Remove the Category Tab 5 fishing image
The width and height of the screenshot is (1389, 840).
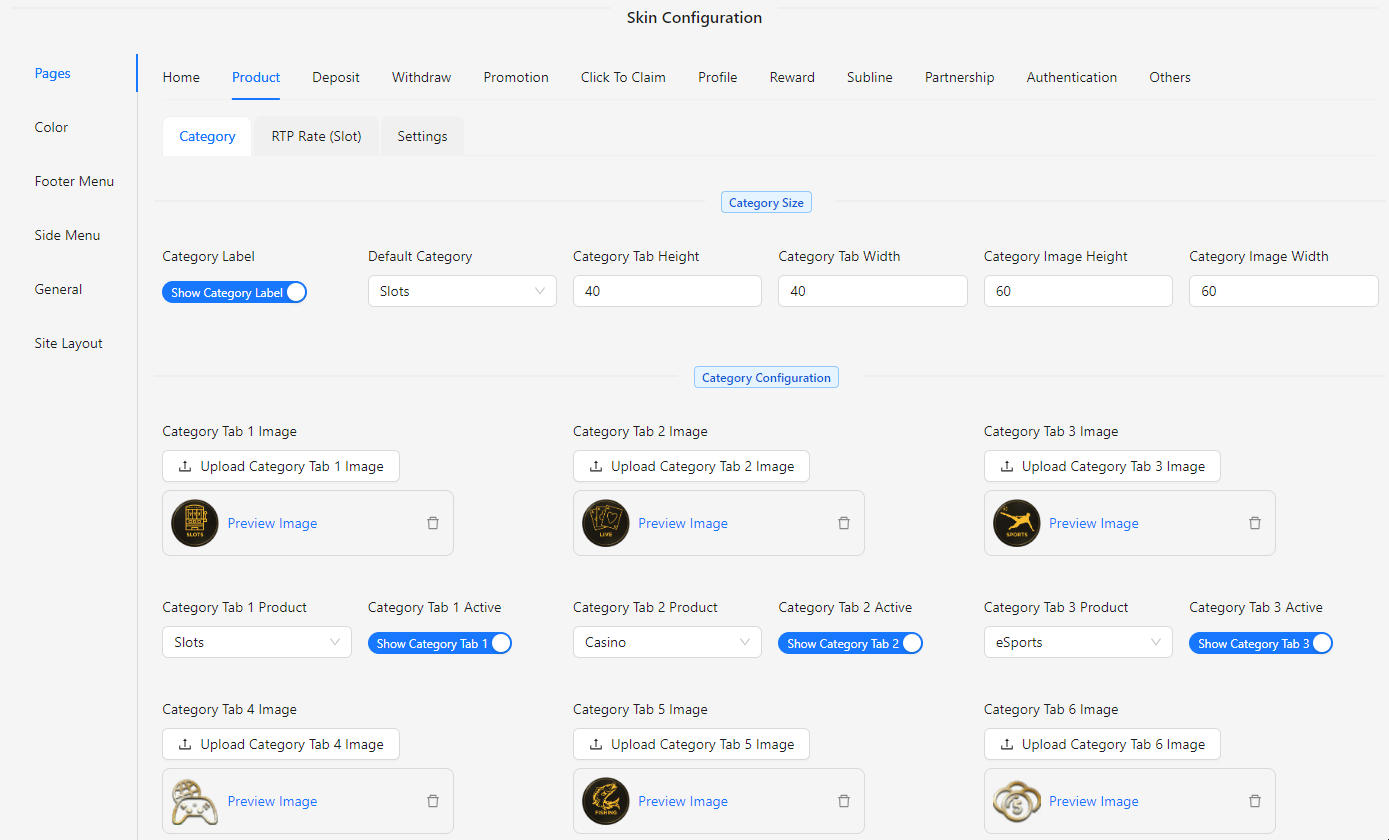point(844,801)
